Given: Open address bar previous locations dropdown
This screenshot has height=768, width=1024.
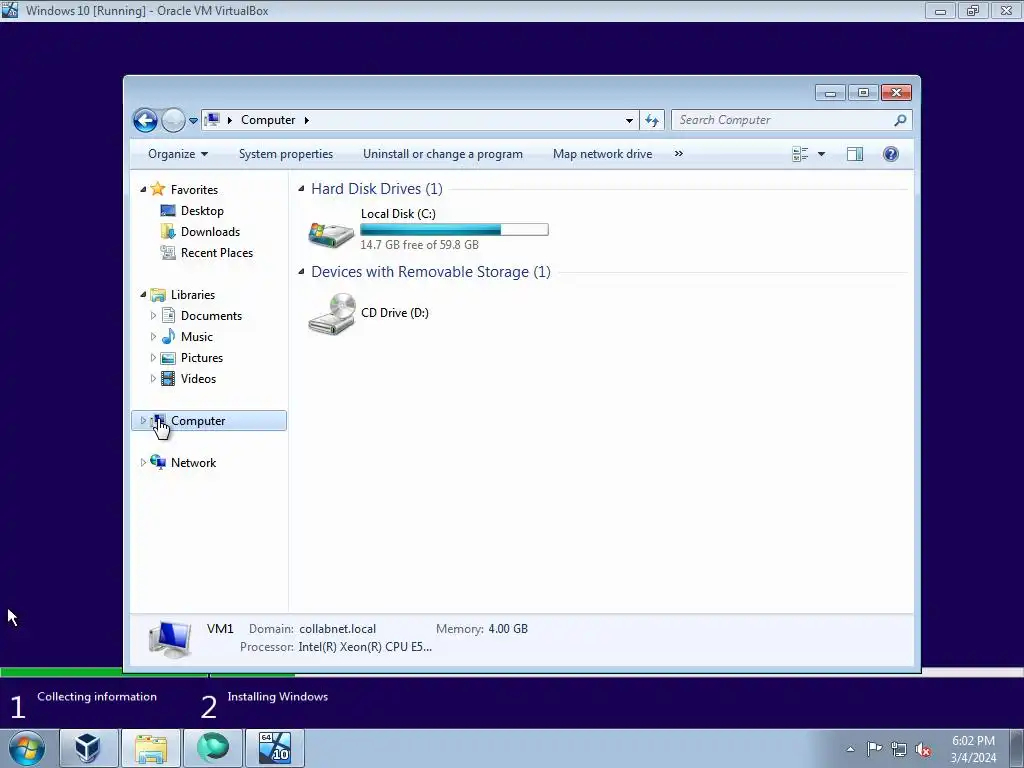Looking at the screenshot, I should click(629, 120).
